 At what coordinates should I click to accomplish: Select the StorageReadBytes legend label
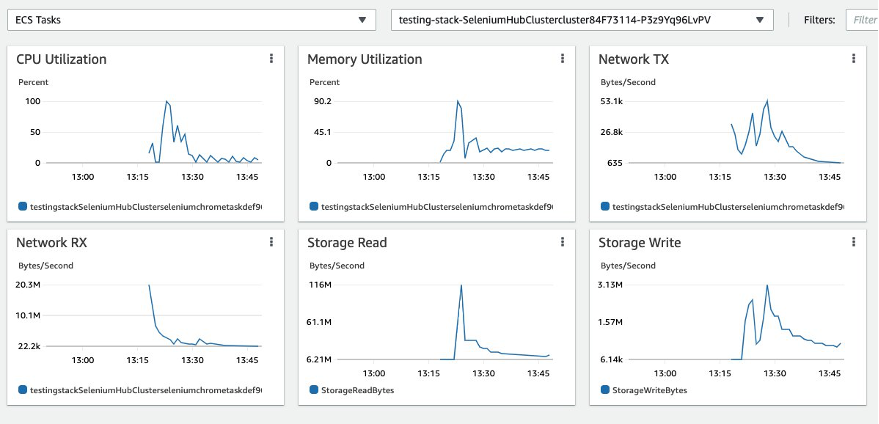click(x=358, y=390)
